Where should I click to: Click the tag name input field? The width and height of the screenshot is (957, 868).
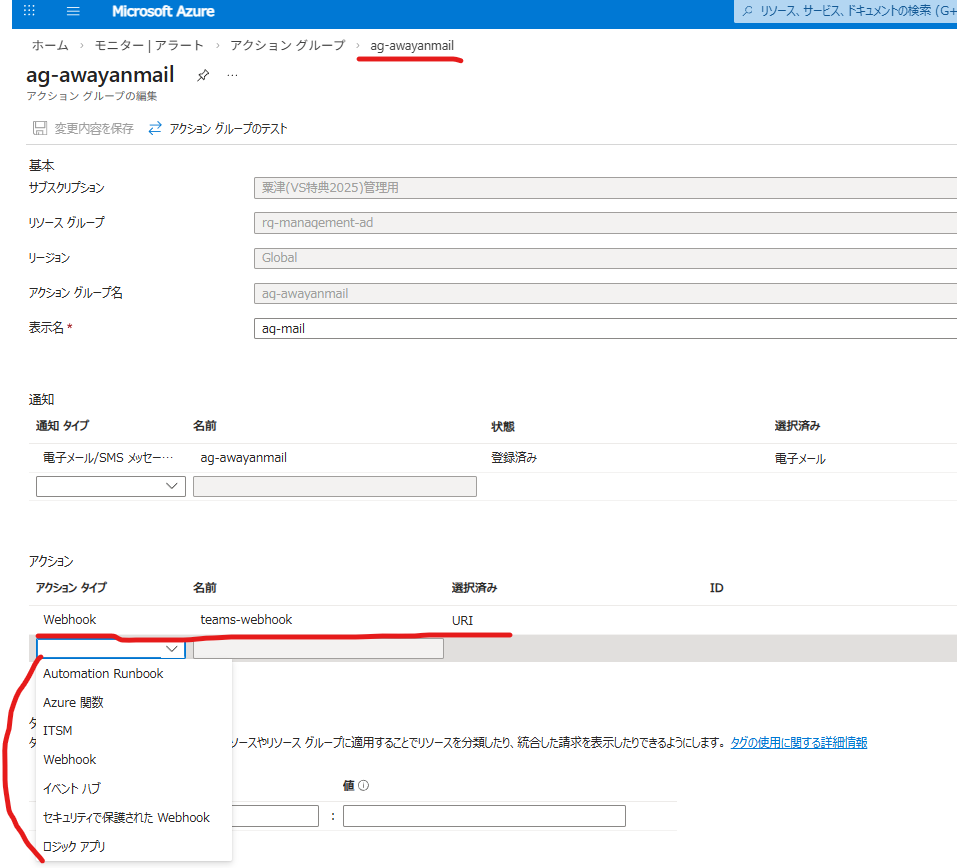click(275, 816)
